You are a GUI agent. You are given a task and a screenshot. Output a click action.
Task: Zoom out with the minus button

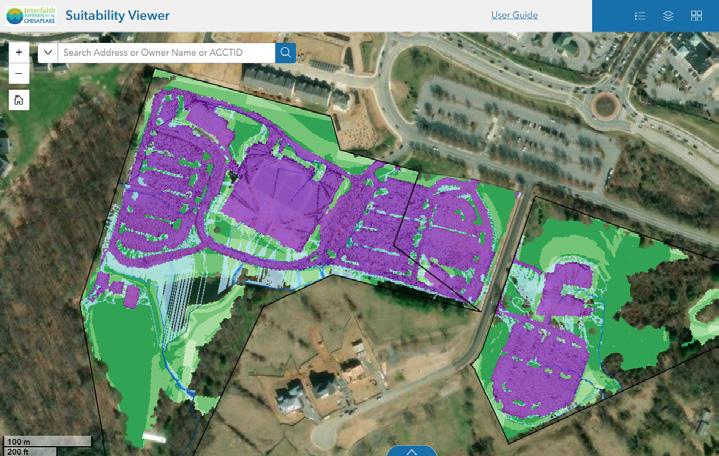19,73
